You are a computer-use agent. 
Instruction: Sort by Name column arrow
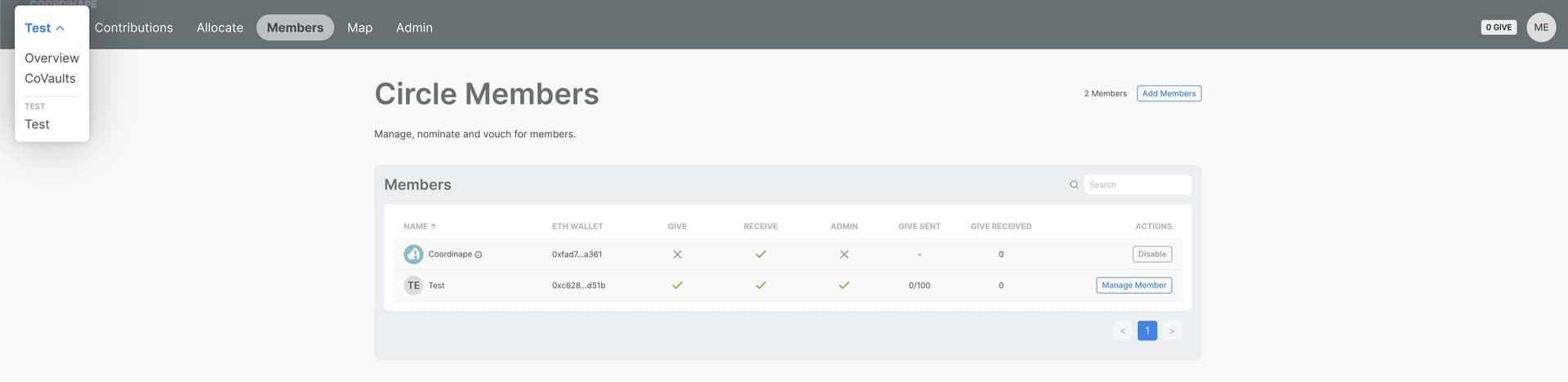[434, 226]
